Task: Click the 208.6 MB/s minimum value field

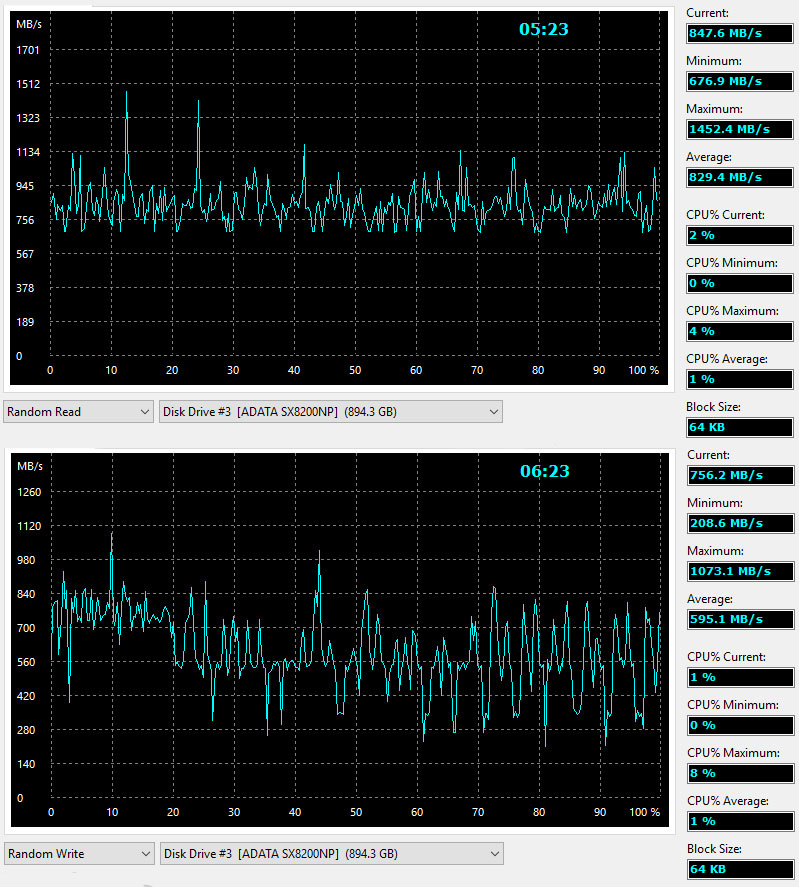Action: (739, 523)
